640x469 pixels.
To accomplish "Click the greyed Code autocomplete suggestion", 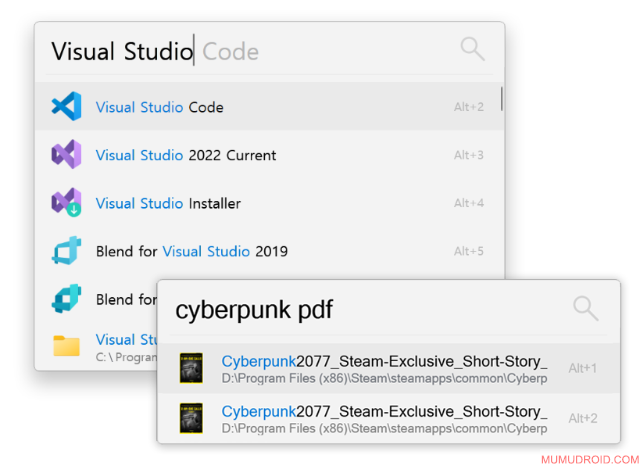I will point(231,52).
